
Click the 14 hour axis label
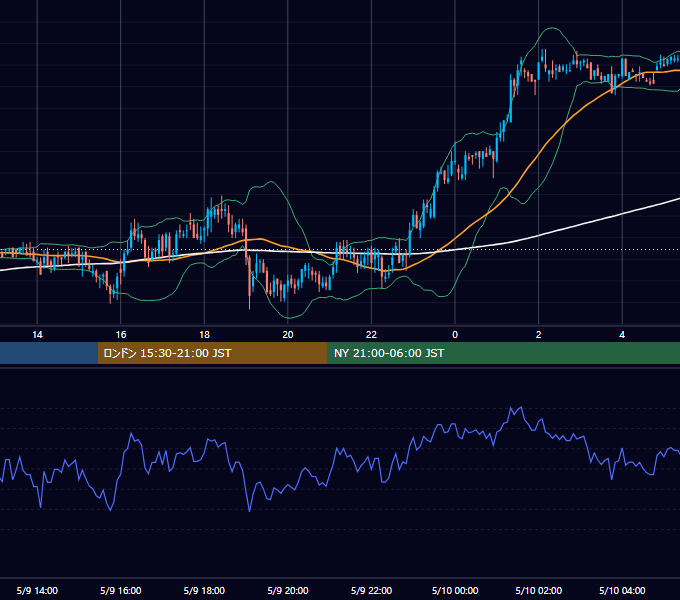click(x=37, y=335)
